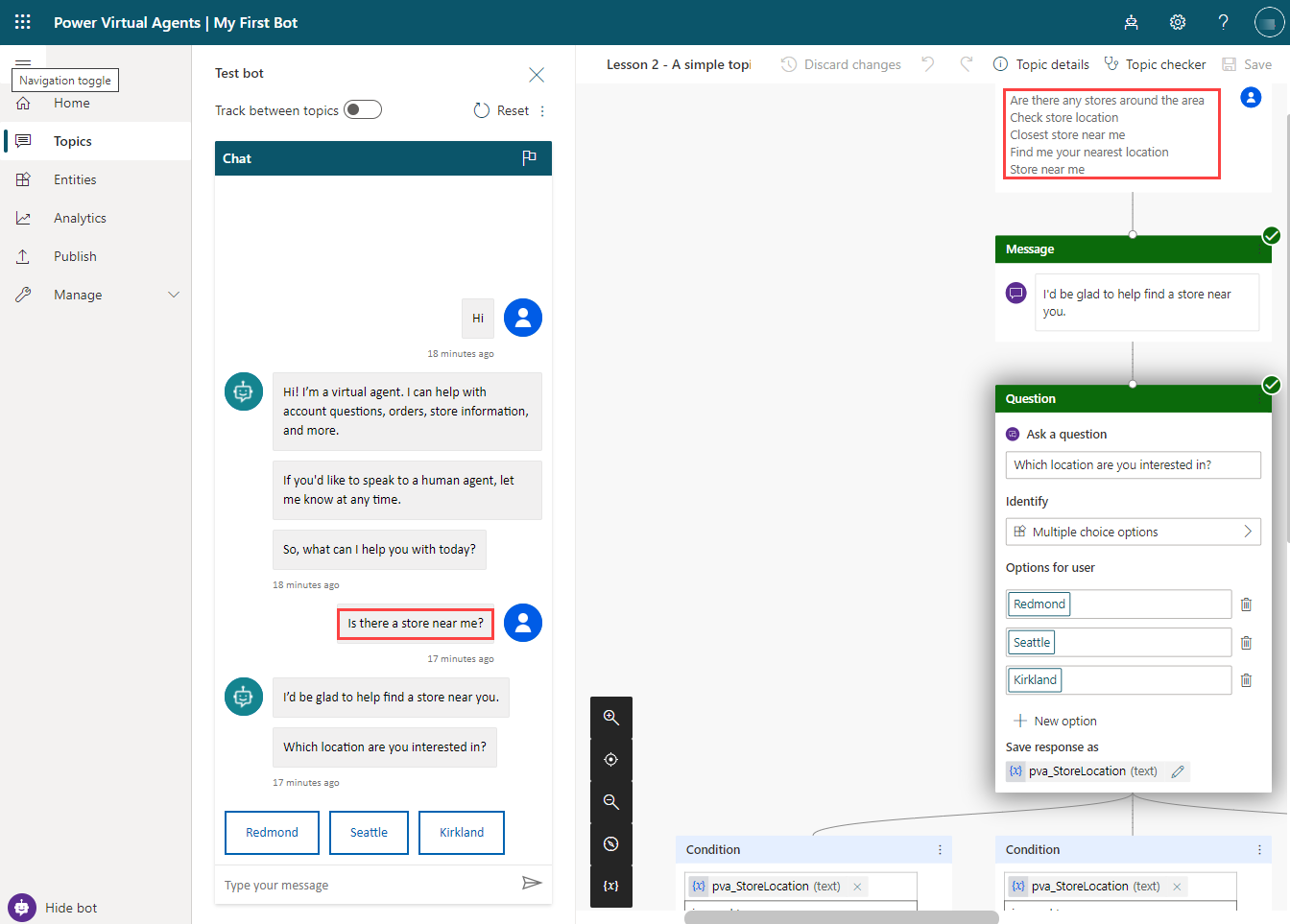1290x924 pixels.
Task: Remove pva_StoreLocation from left Condition
Action: tap(857, 887)
